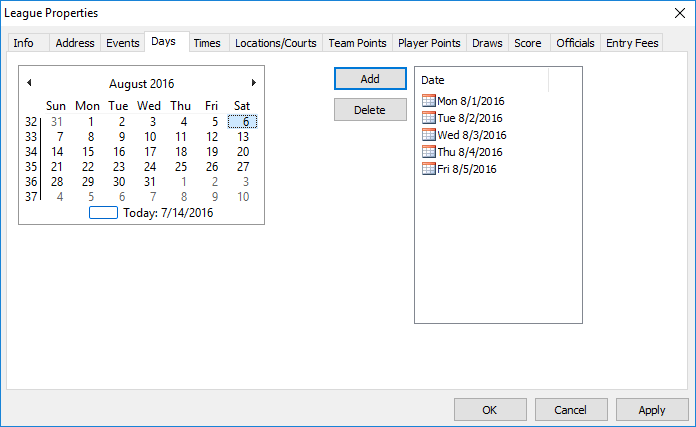Go to previous month with left arrow

coord(29,83)
